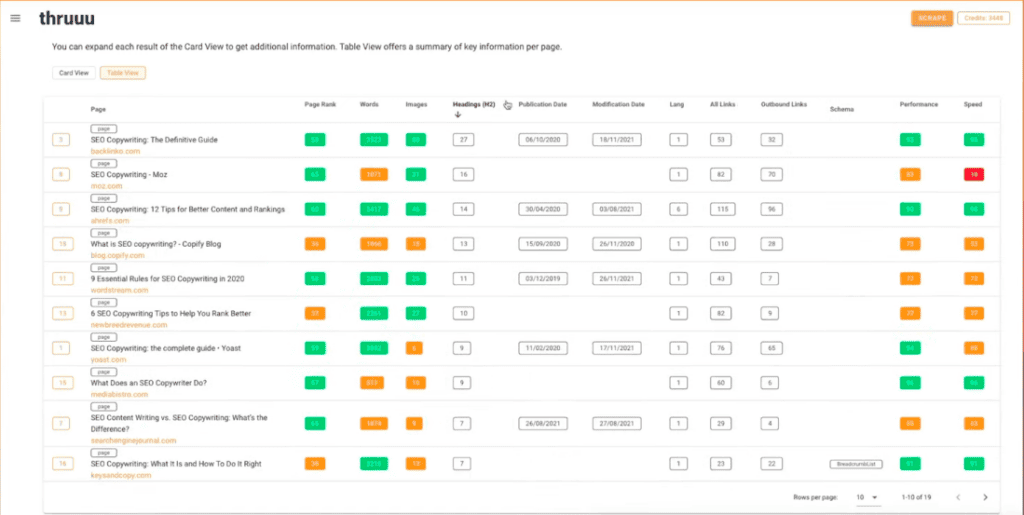Click the thruuu logo
The width and height of the screenshot is (1024, 515).
click(x=67, y=18)
